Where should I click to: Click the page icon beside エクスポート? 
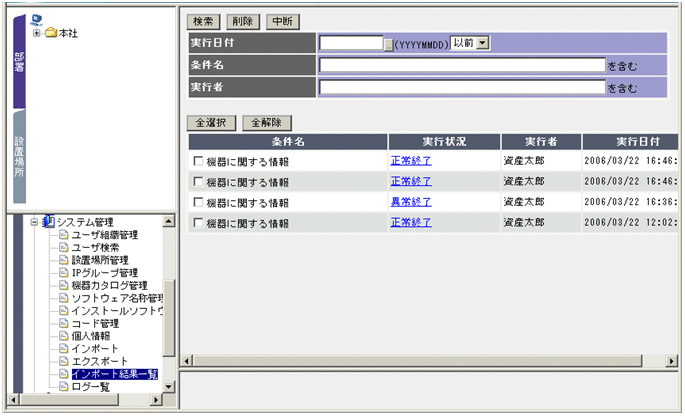(x=64, y=362)
